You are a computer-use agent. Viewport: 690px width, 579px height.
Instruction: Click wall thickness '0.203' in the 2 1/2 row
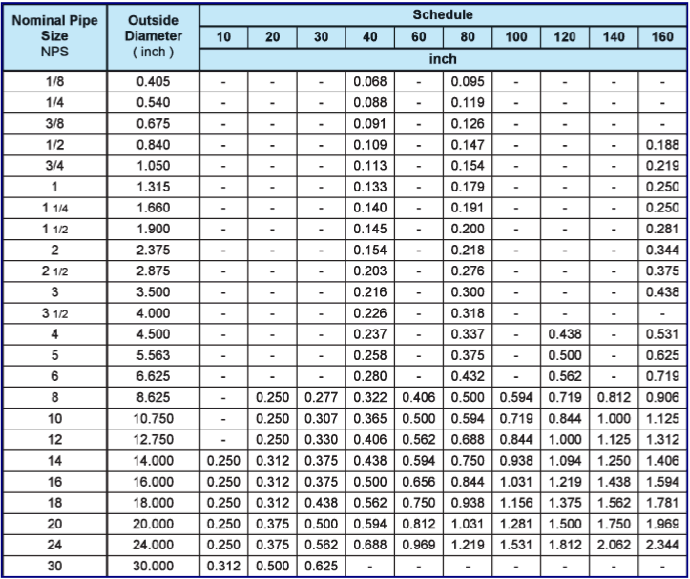(x=370, y=271)
